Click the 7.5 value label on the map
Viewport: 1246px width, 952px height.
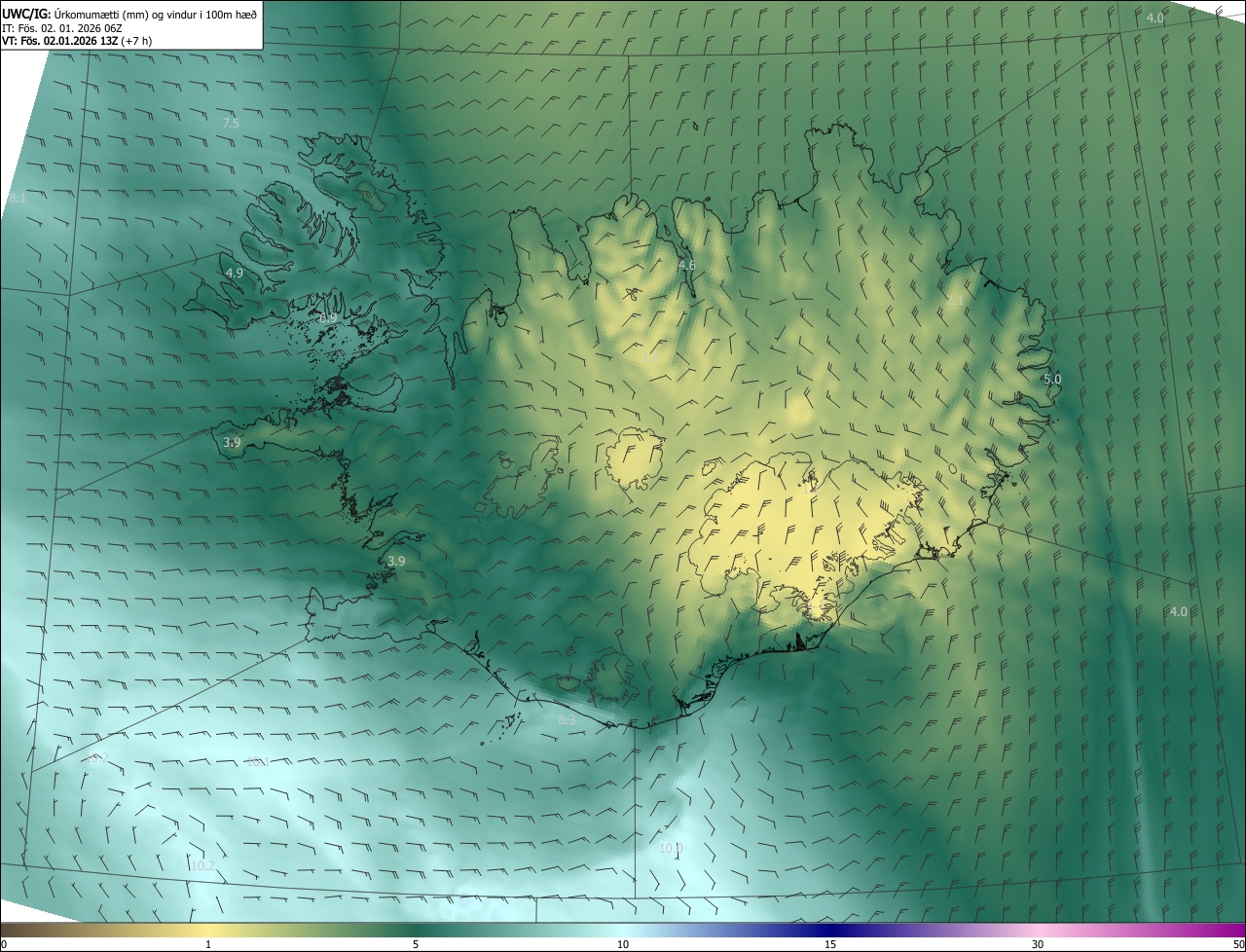(x=231, y=124)
